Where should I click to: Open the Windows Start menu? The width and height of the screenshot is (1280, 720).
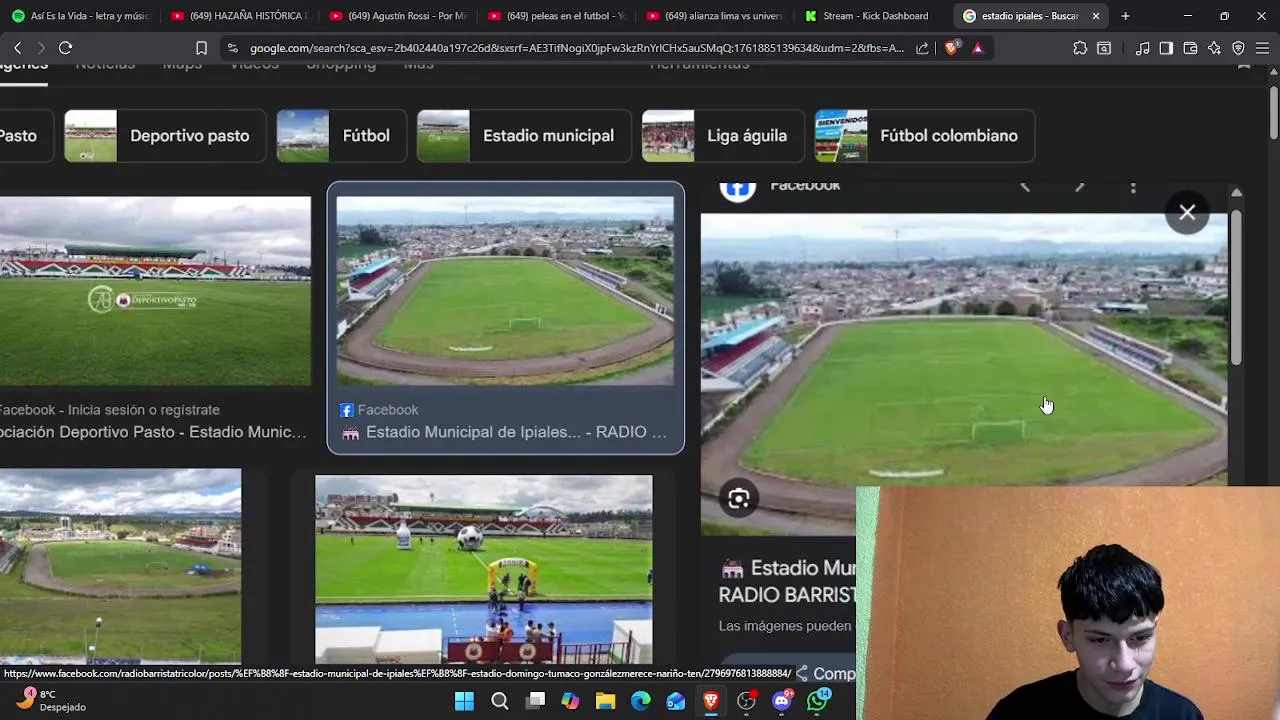click(x=464, y=701)
